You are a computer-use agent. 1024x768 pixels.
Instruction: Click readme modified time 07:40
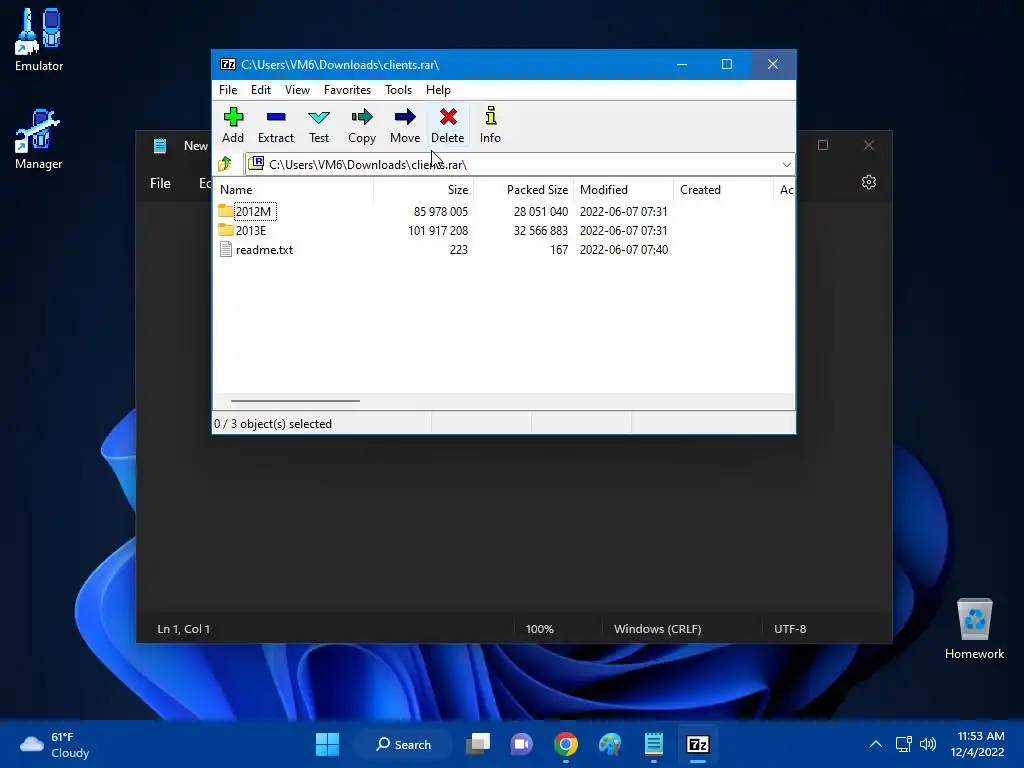(624, 249)
